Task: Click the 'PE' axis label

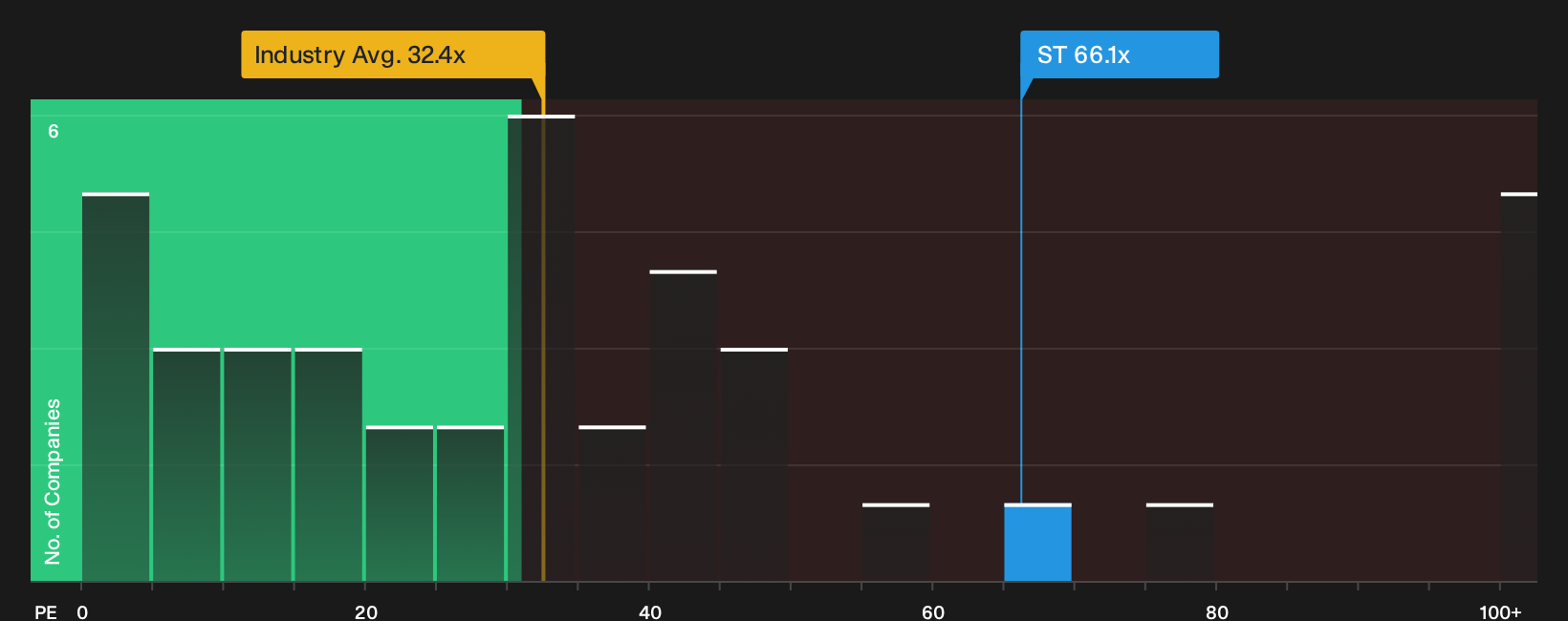Action: (46, 612)
